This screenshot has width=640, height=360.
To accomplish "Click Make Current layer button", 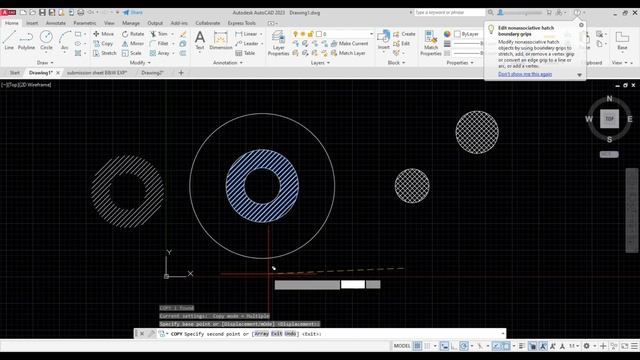I will point(349,43).
